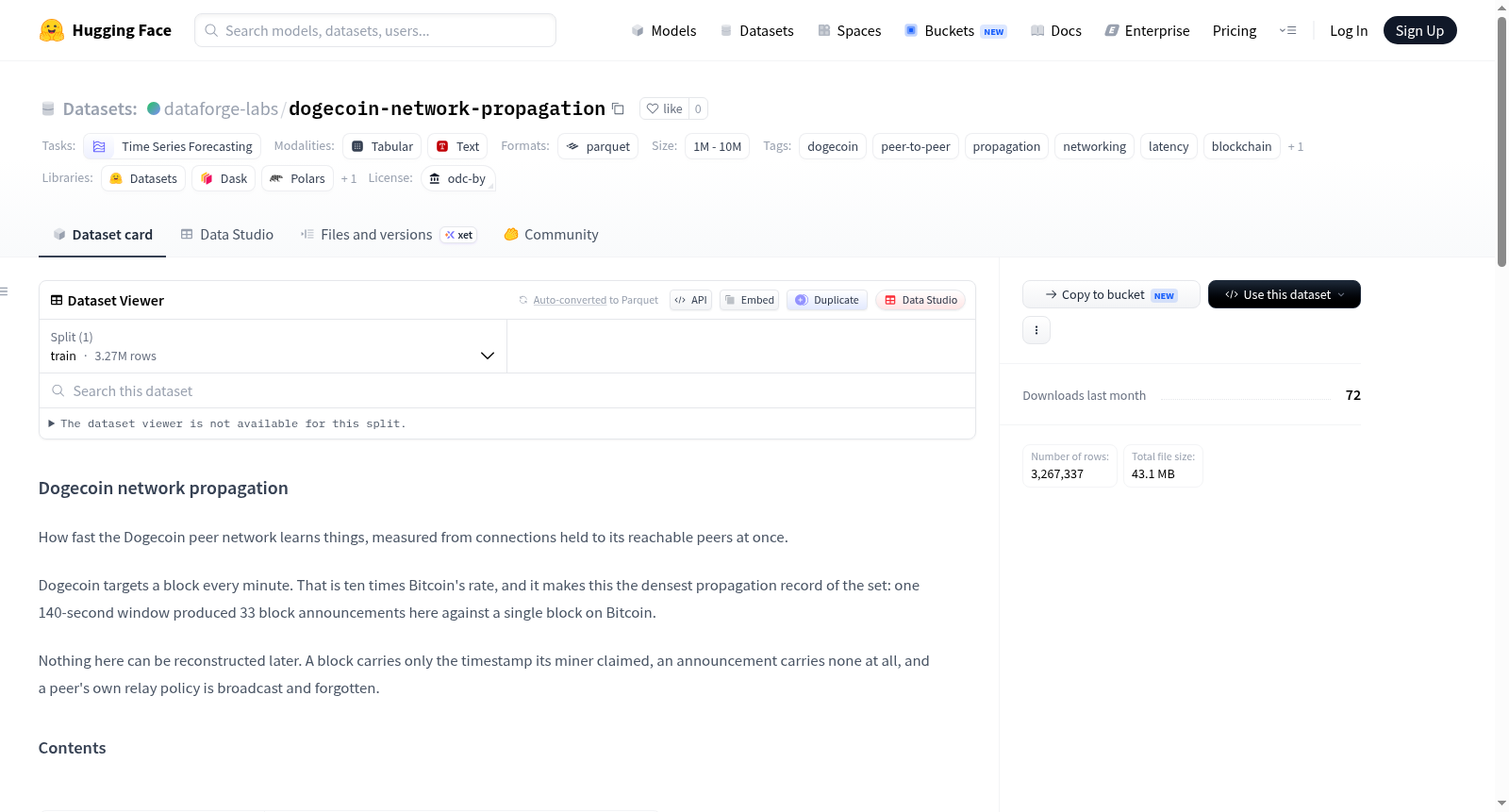The height and width of the screenshot is (812, 1509).
Task: Click the Duplicate button
Action: click(827, 300)
